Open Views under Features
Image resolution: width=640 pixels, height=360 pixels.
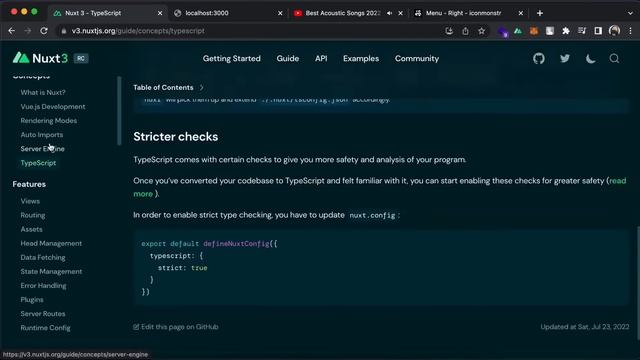pyautogui.click(x=30, y=201)
